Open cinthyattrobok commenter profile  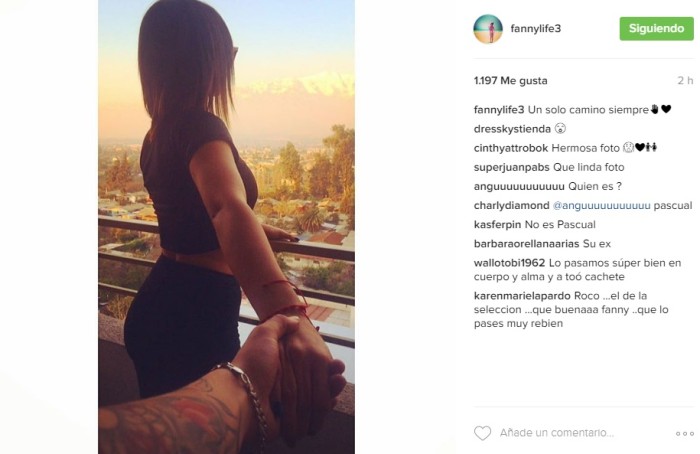point(511,148)
